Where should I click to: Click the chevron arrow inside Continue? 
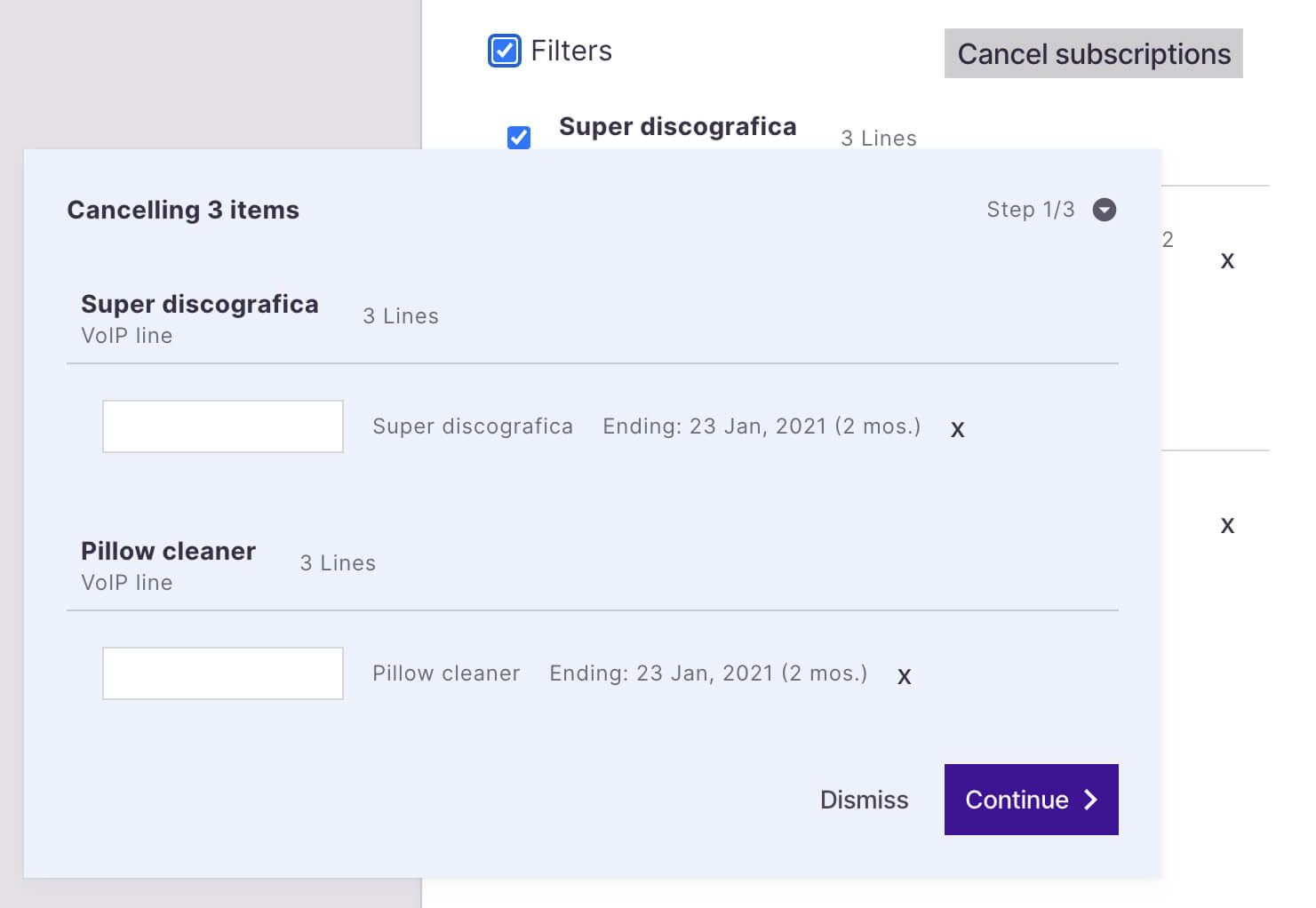click(1091, 800)
